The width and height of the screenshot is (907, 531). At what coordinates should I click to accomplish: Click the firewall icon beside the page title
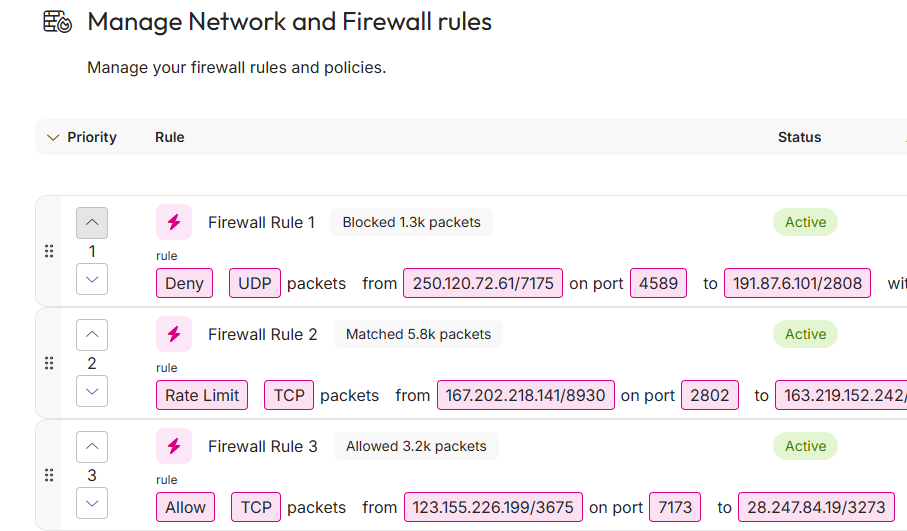click(57, 22)
